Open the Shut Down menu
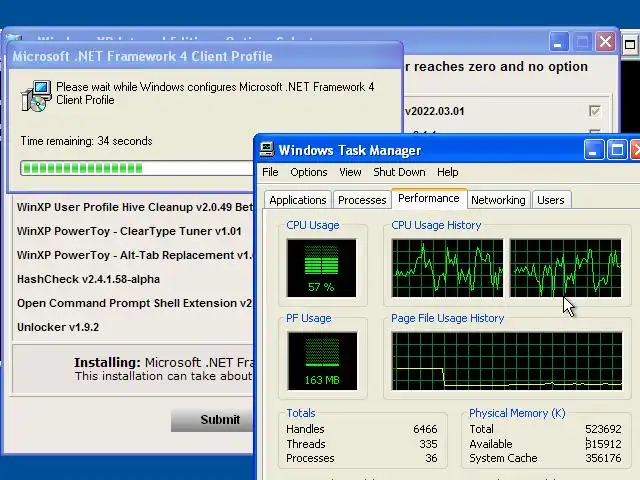This screenshot has height=480, width=640. coord(399,172)
